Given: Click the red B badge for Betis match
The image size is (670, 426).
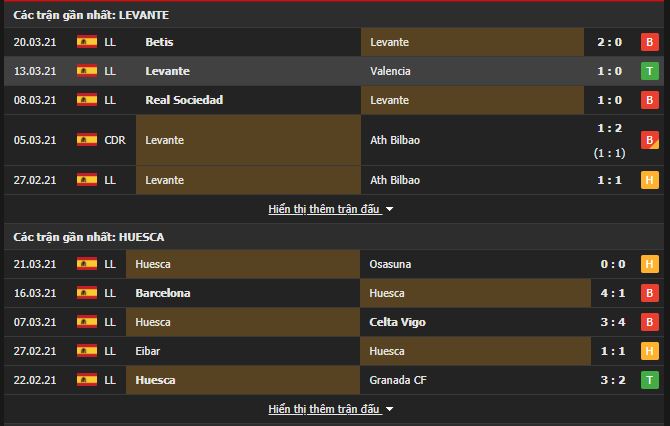Looking at the screenshot, I should tap(649, 42).
